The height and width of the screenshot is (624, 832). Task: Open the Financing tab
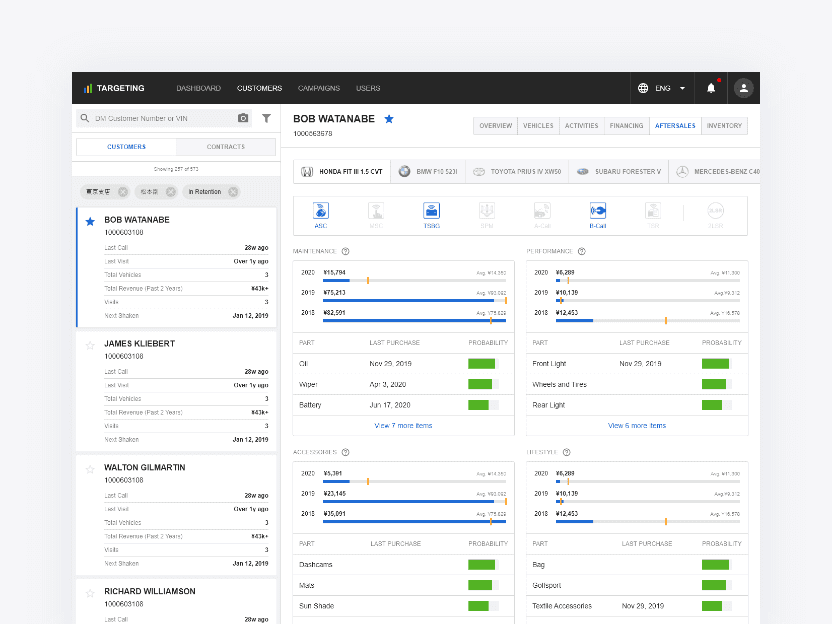click(x=627, y=126)
